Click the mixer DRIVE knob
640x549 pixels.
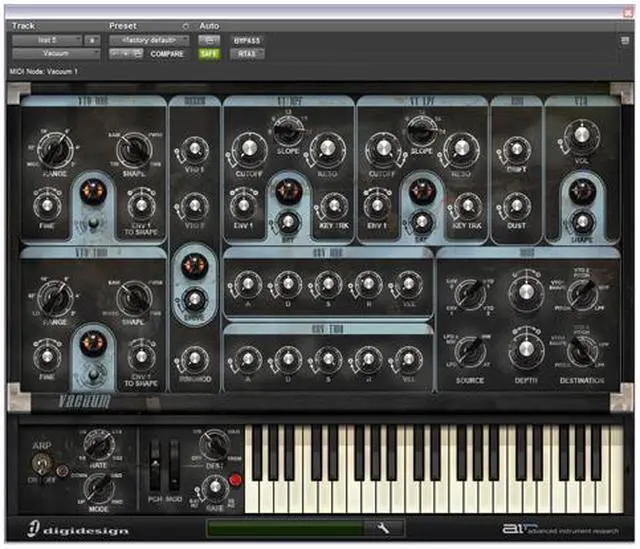194,298
